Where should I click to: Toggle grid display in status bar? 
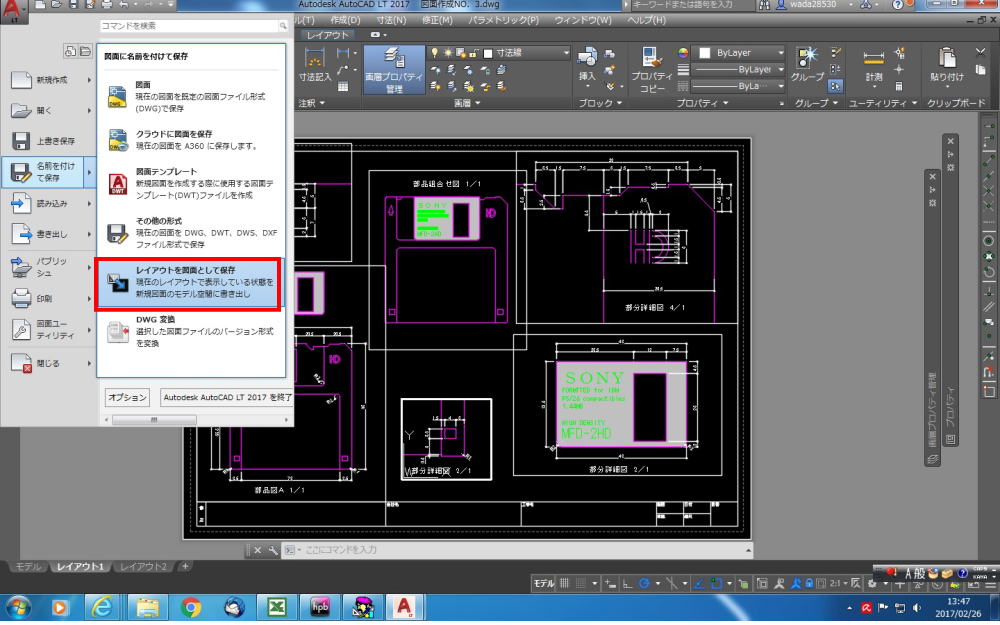564,583
